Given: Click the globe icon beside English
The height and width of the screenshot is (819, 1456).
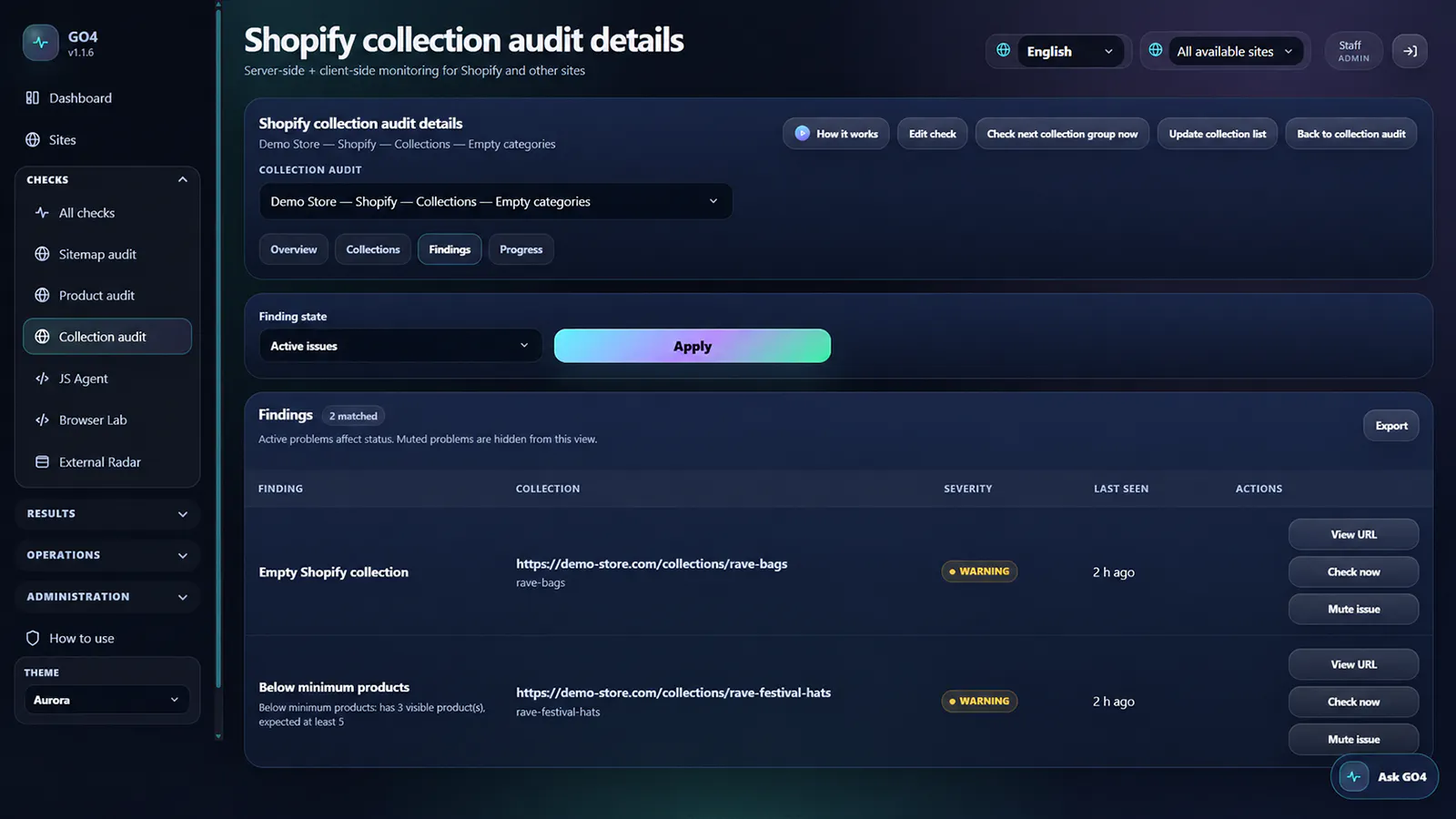Looking at the screenshot, I should pyautogui.click(x=1003, y=50).
